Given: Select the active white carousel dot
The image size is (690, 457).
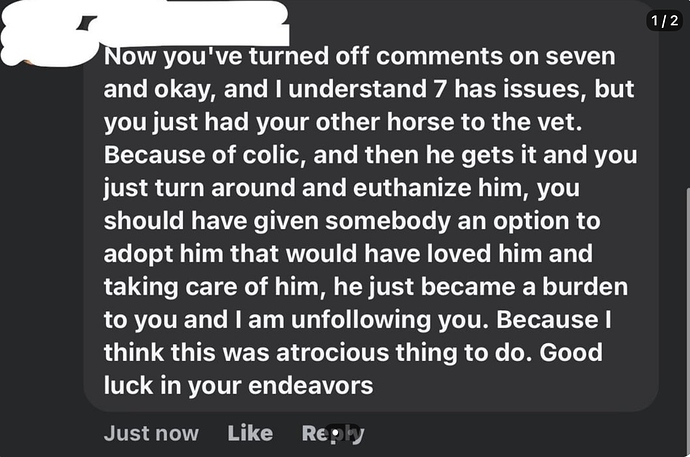Looking at the screenshot, I should pyautogui.click(x=336, y=434).
